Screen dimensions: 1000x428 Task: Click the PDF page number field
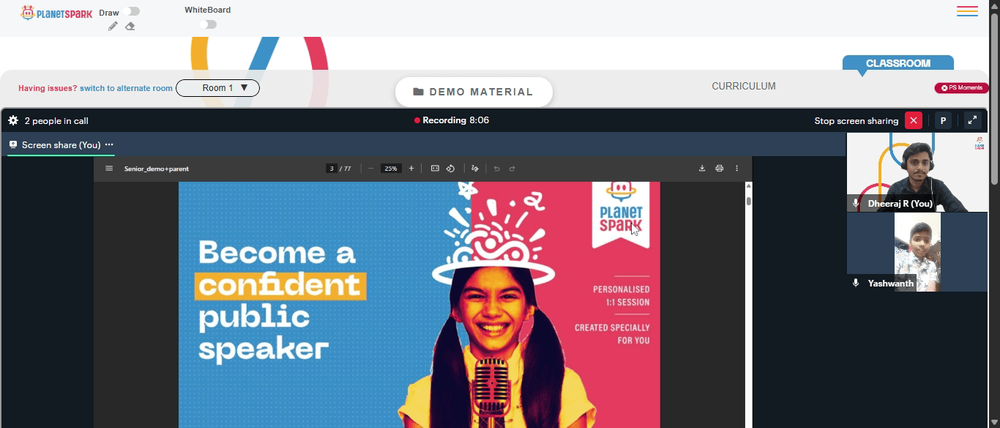pyautogui.click(x=331, y=168)
